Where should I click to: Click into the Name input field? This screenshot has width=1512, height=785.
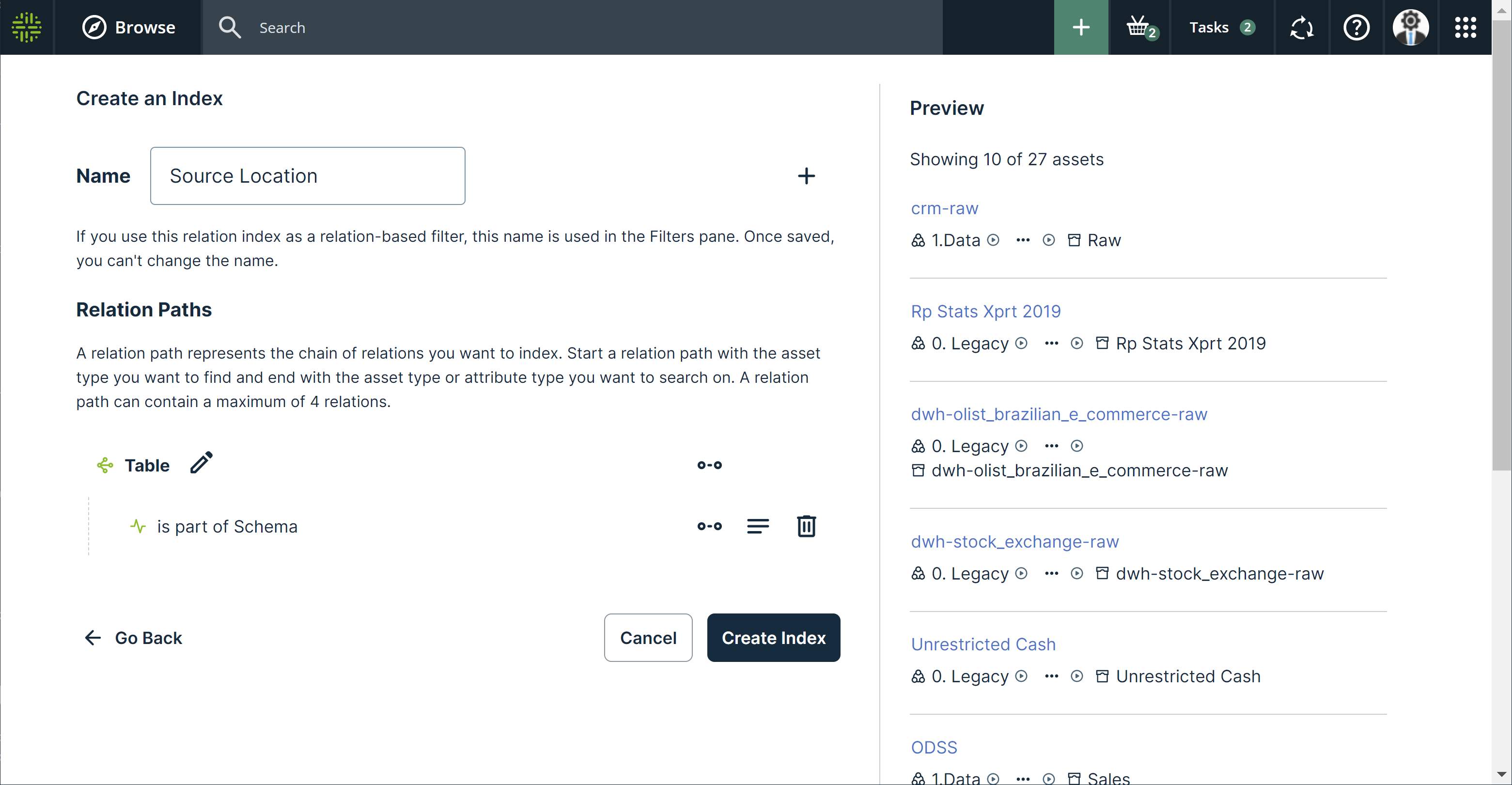(308, 175)
